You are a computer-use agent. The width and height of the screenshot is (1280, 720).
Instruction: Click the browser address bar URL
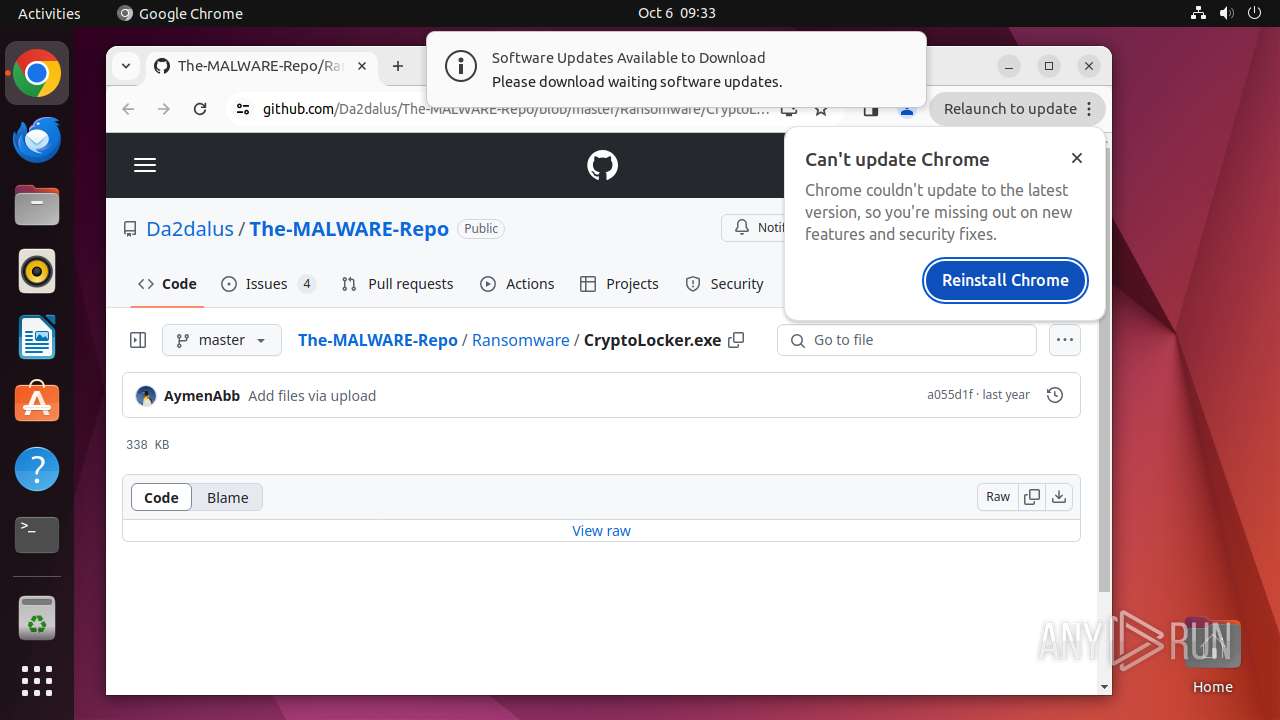tap(516, 109)
